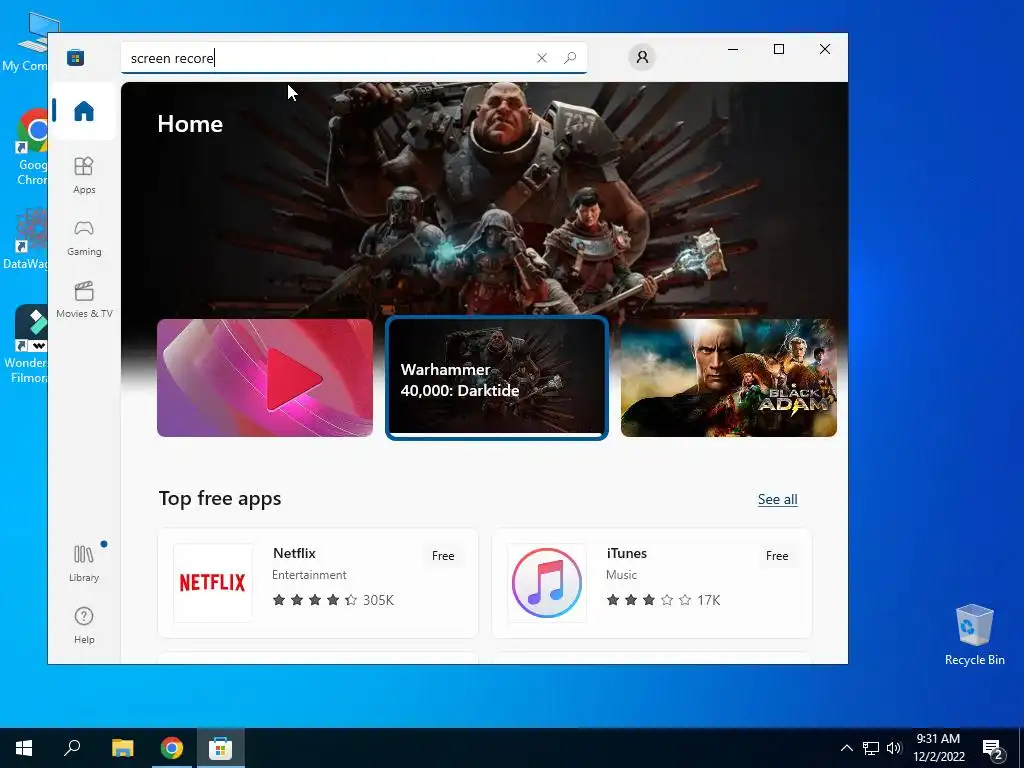Open the pink play-button promo tile

pos(265,377)
